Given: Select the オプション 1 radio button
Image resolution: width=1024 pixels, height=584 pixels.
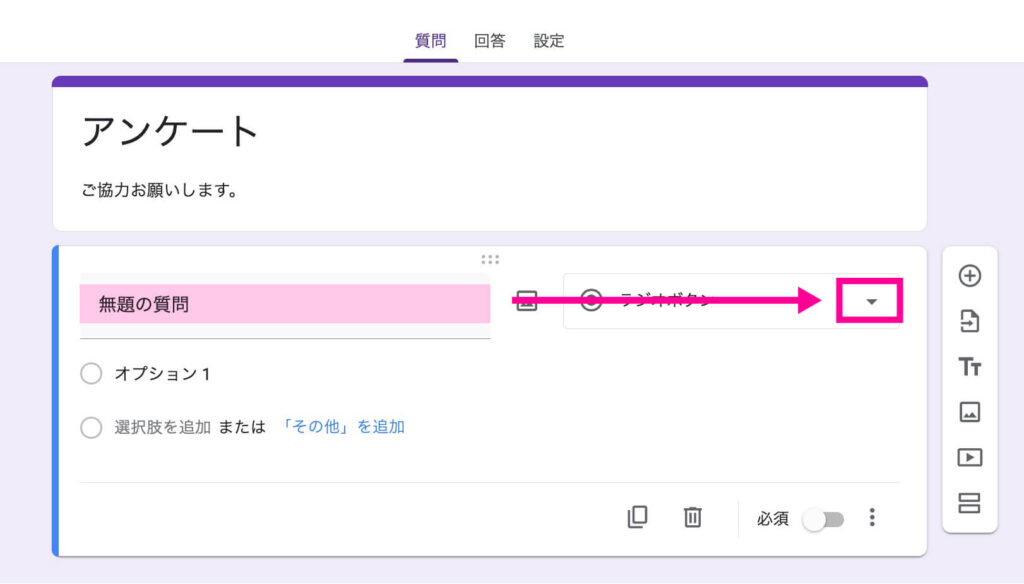Looking at the screenshot, I should pyautogui.click(x=91, y=374).
